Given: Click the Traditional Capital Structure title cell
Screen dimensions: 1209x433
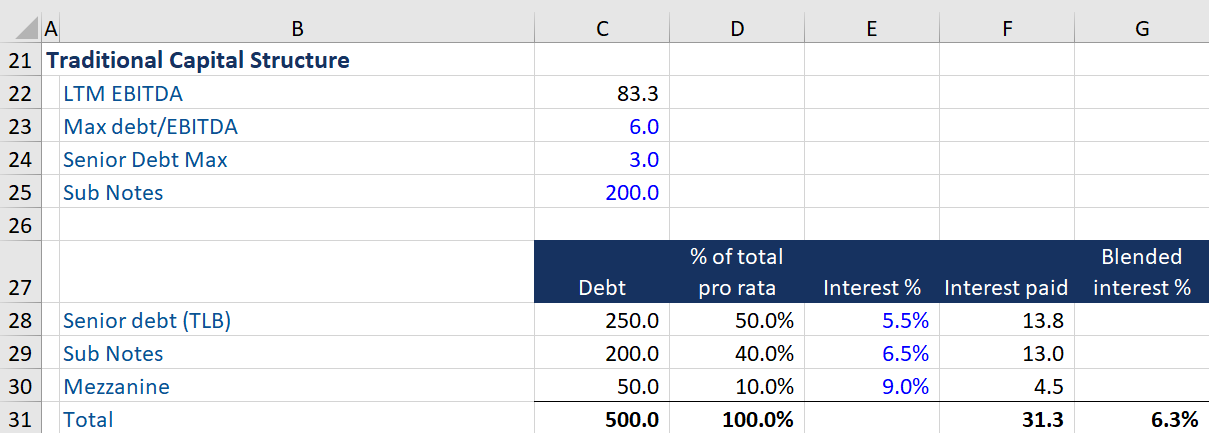Looking at the screenshot, I should [198, 60].
